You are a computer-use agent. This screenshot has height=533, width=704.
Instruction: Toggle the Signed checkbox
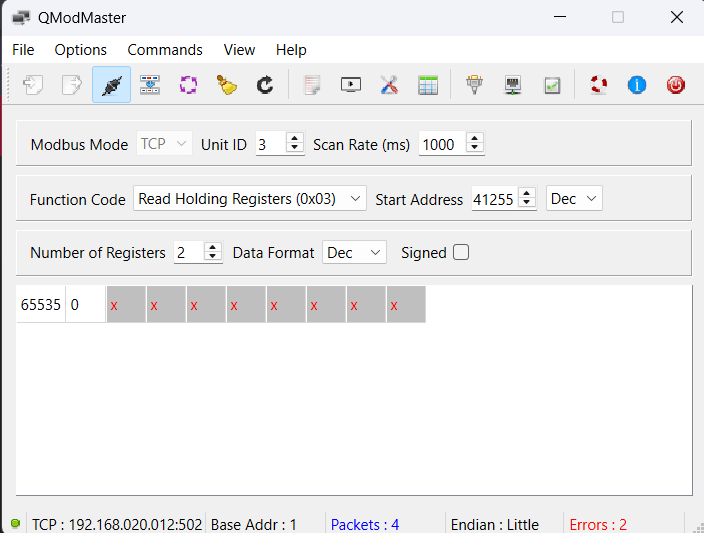tap(461, 252)
